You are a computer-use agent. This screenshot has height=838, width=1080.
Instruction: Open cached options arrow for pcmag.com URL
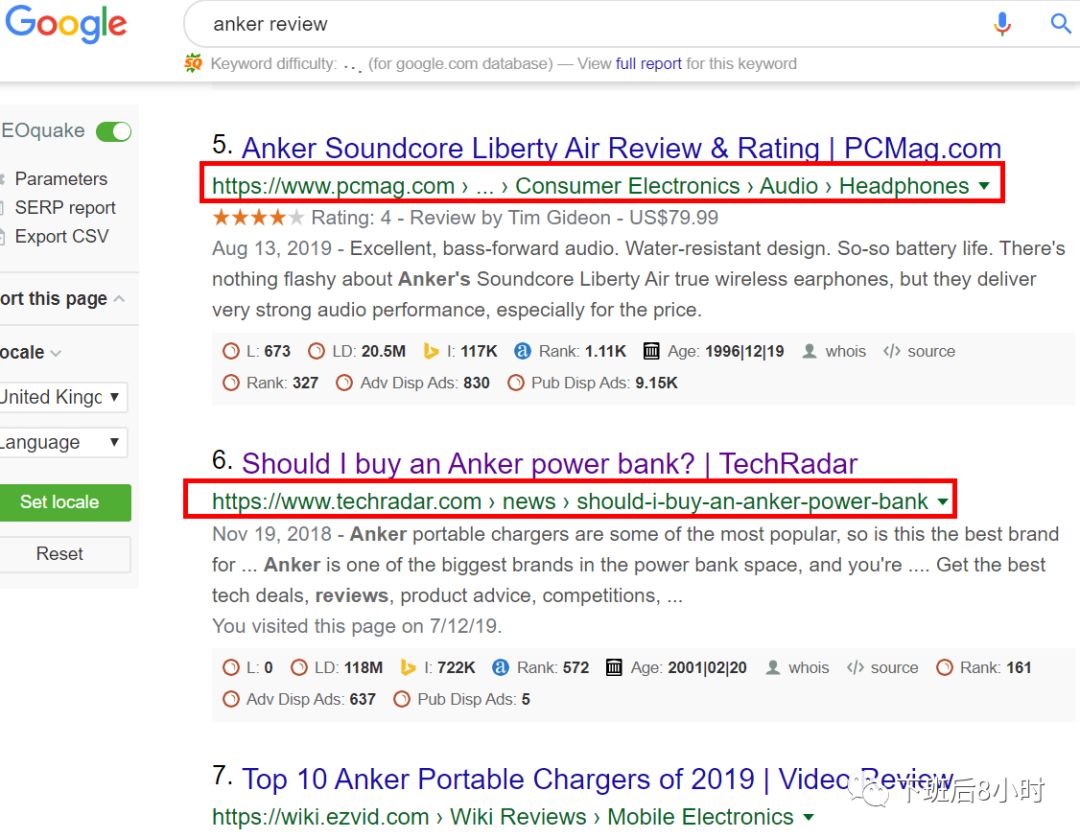[984, 185]
